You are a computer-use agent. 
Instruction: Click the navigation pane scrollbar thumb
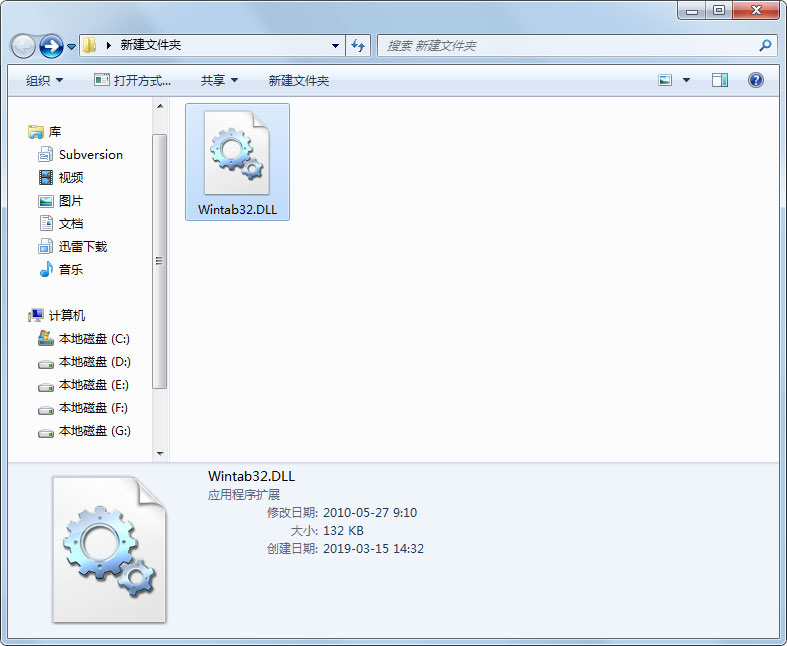[160, 261]
